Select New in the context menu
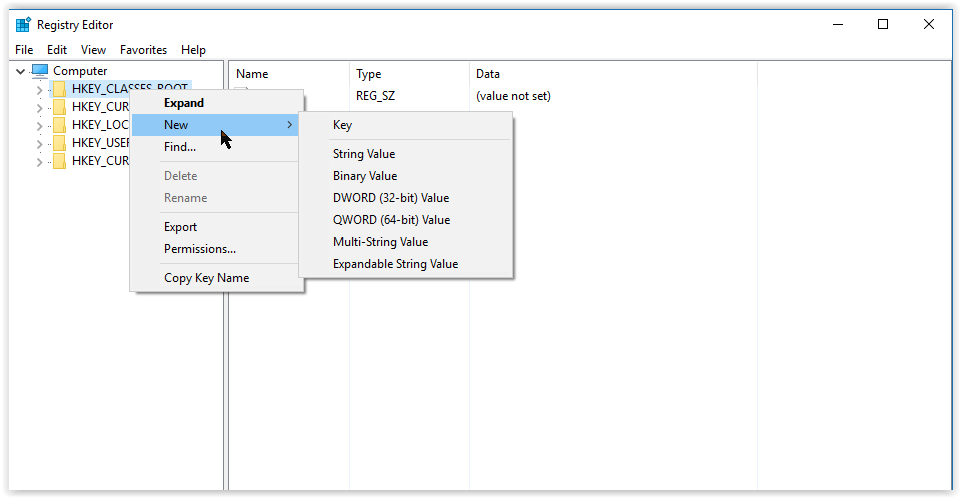This screenshot has height=498, width=961. (215, 125)
